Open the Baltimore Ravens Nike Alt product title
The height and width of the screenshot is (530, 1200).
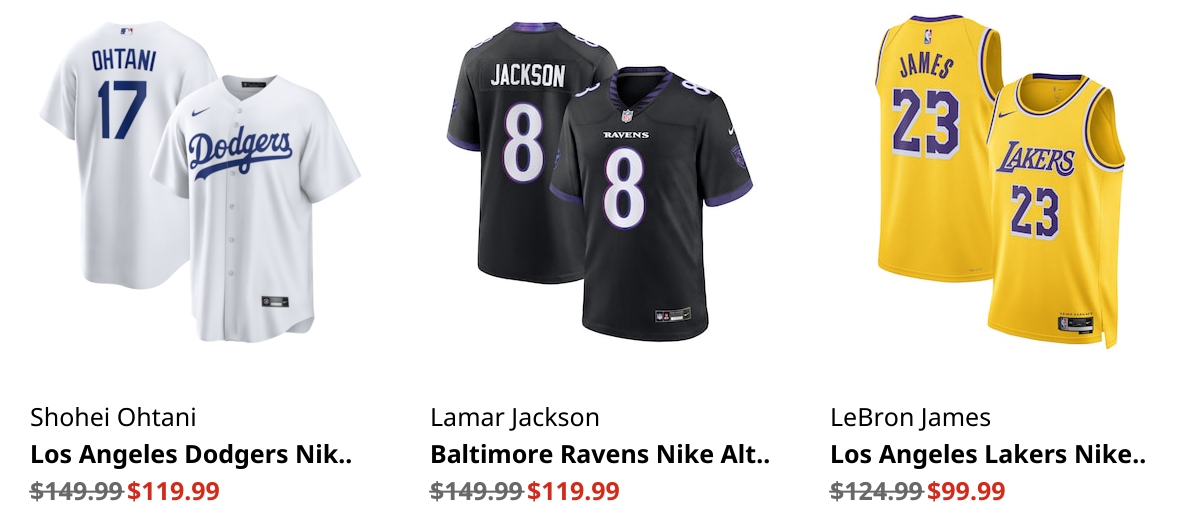[x=600, y=455]
